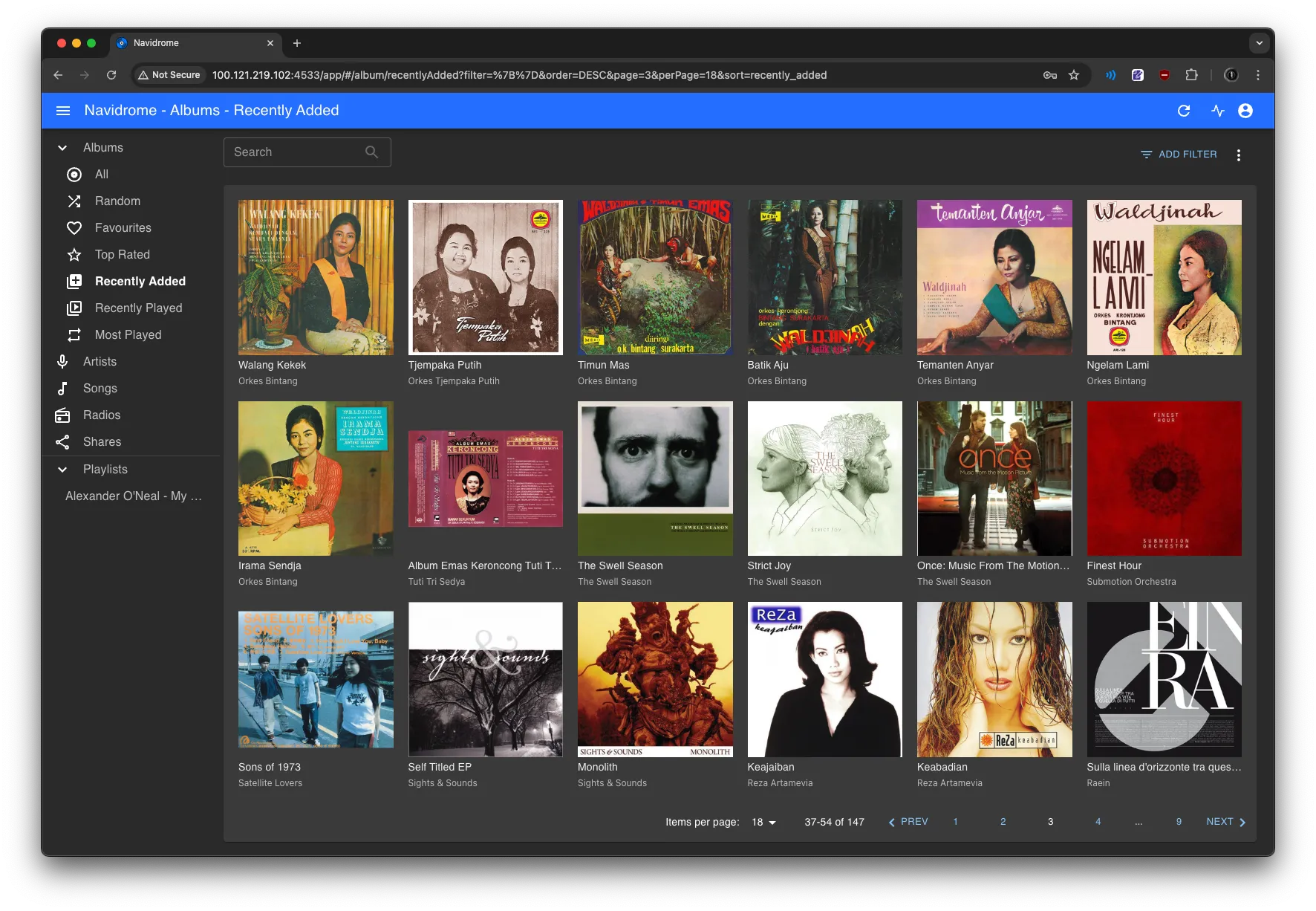Open the Keajaiban album cover

click(x=824, y=679)
